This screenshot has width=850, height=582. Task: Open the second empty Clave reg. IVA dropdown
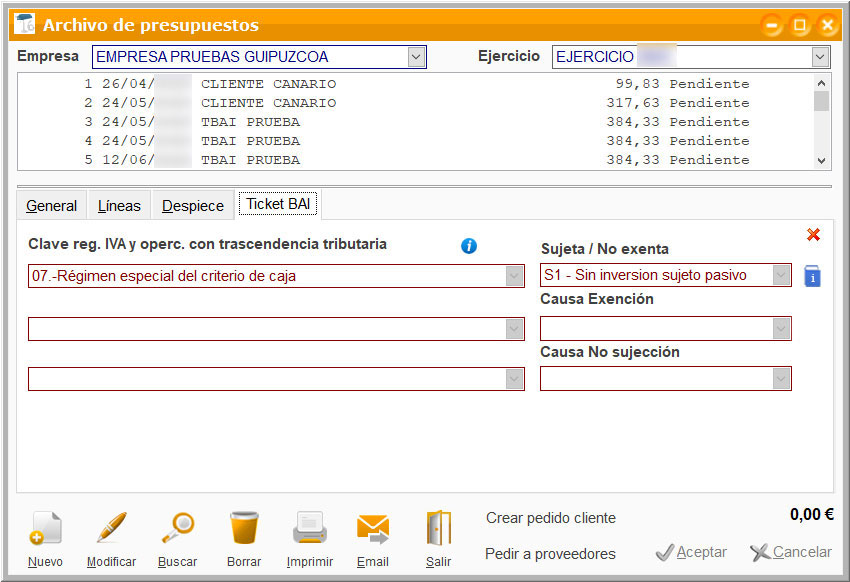point(514,329)
